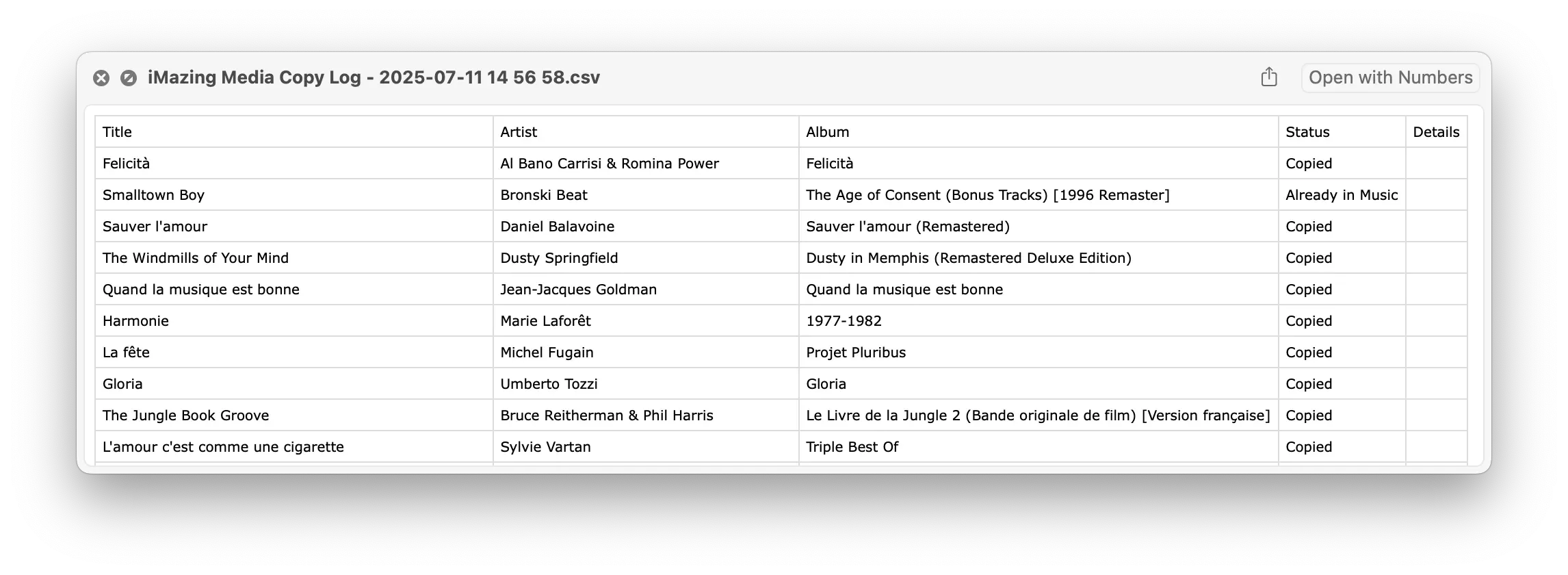Viewport: 1568px width, 575px height.
Task: Click the Smalltown Boy title cell
Action: [153, 194]
